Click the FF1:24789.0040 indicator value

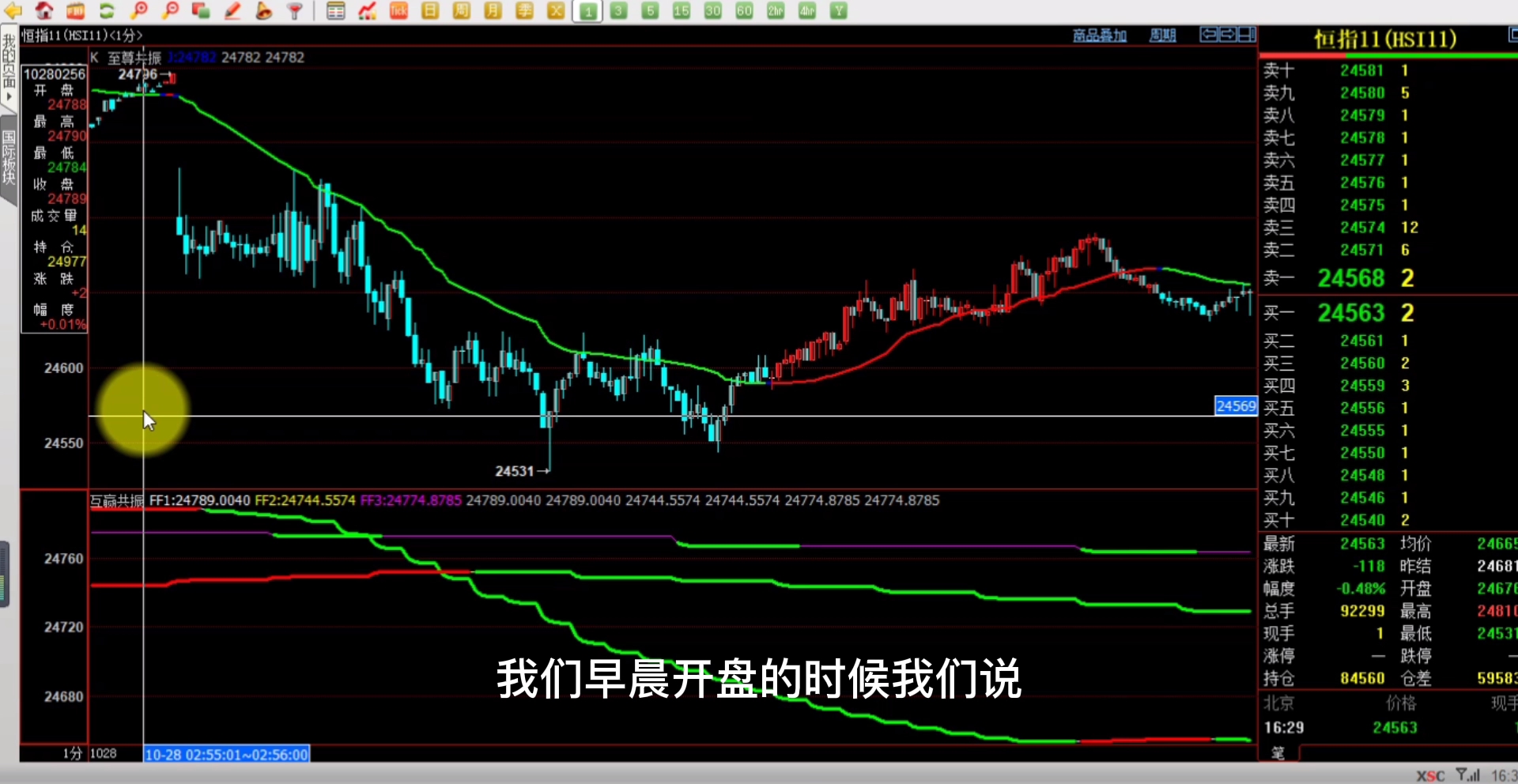coord(199,500)
